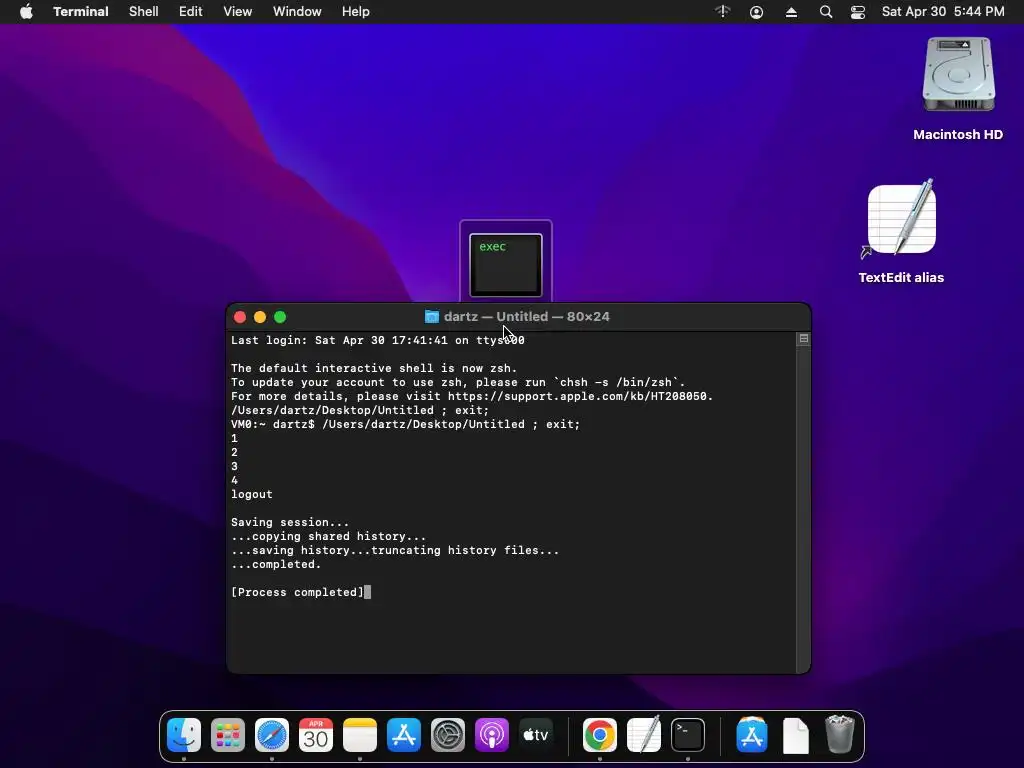The height and width of the screenshot is (768, 1024).
Task: Click the VM0 prompt command line
Action: [x=405, y=424]
